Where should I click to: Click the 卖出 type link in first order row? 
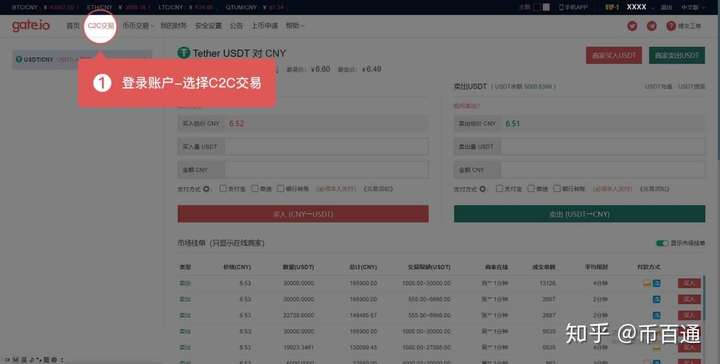click(x=185, y=283)
